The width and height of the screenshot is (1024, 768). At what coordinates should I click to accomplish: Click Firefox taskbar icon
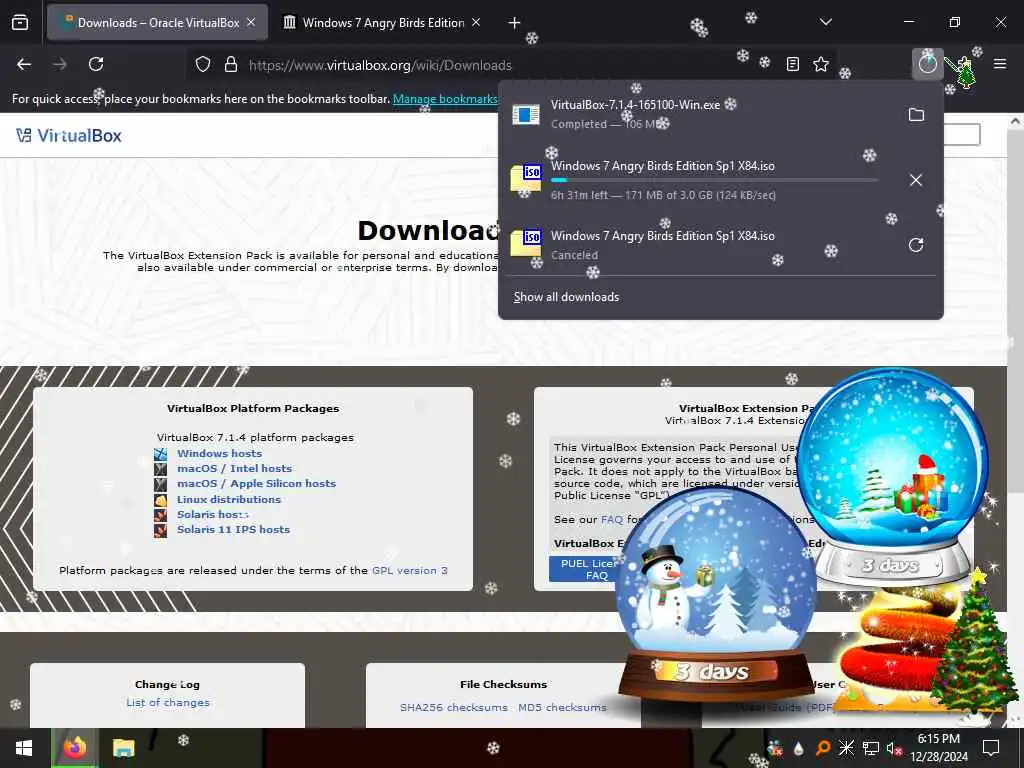click(x=75, y=748)
